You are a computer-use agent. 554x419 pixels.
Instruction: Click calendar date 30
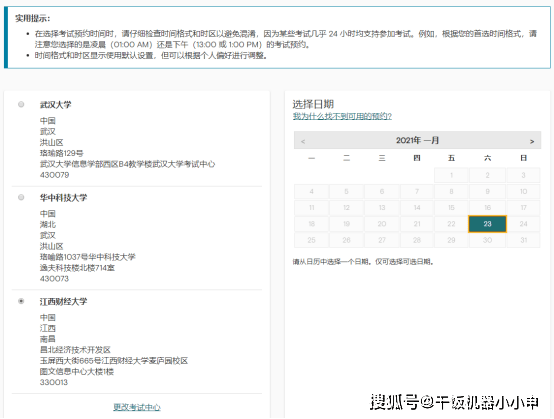[487, 240]
